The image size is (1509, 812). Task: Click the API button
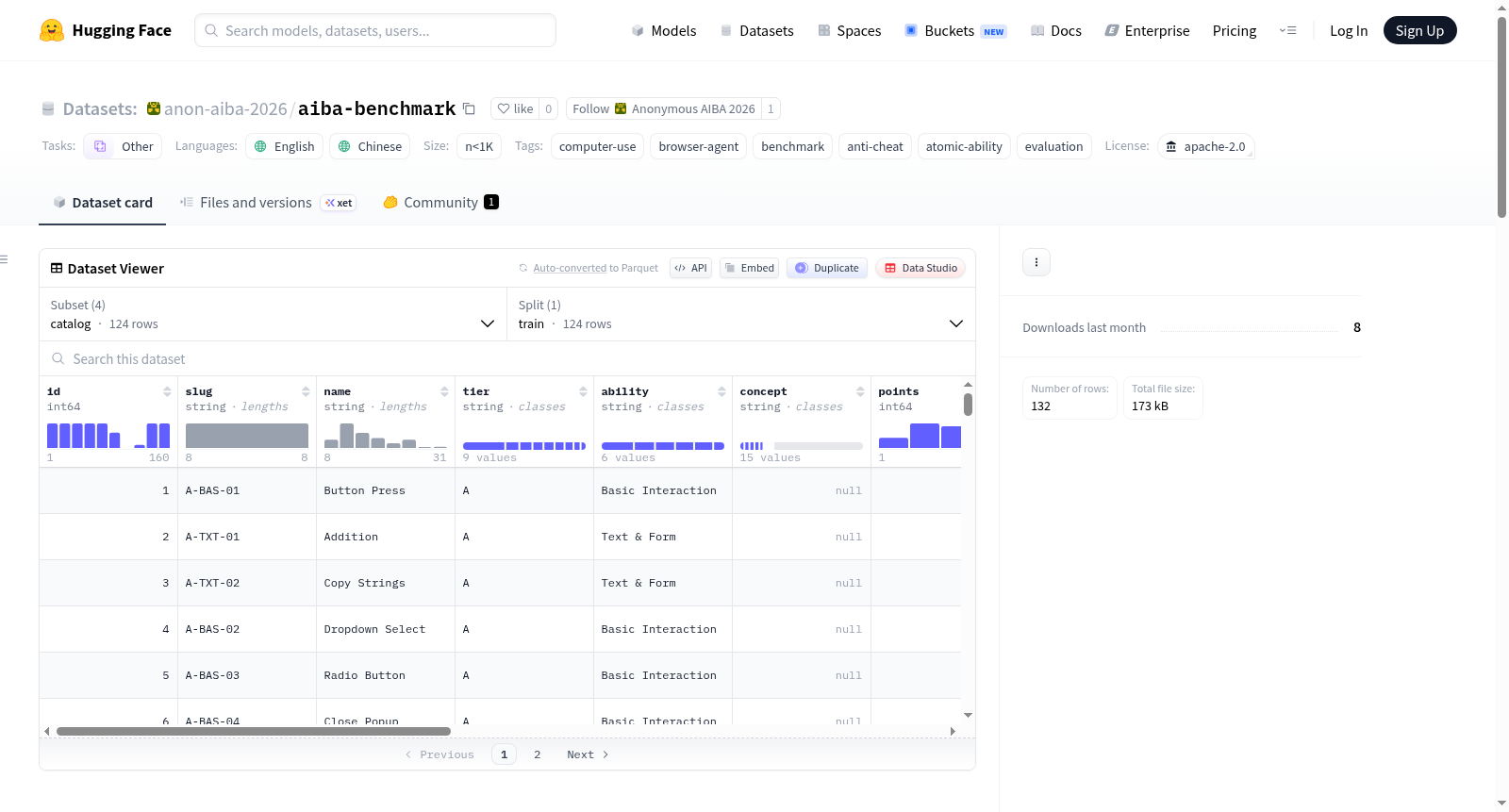[x=690, y=268]
